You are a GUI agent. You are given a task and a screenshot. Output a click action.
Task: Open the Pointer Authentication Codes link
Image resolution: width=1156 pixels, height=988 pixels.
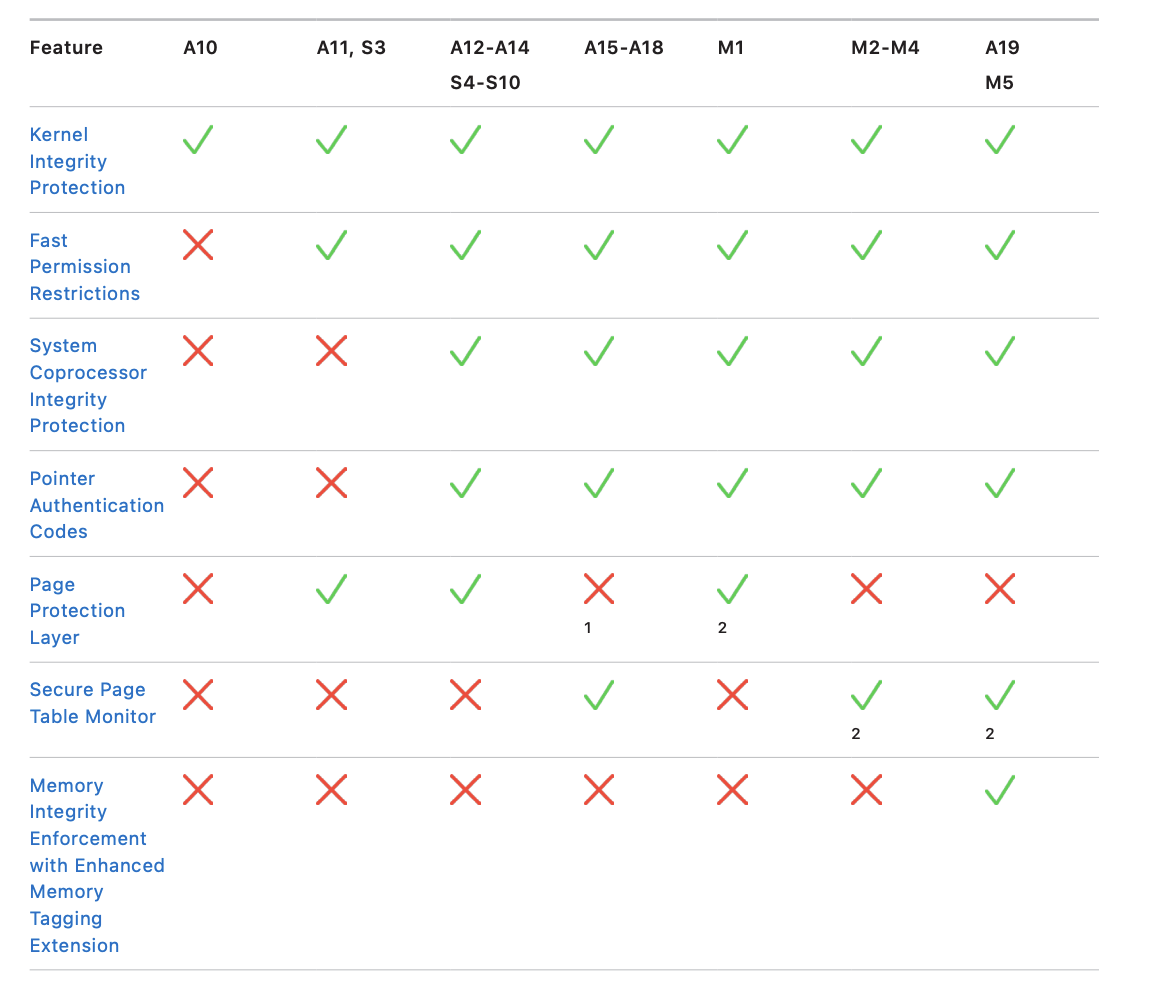tap(96, 505)
